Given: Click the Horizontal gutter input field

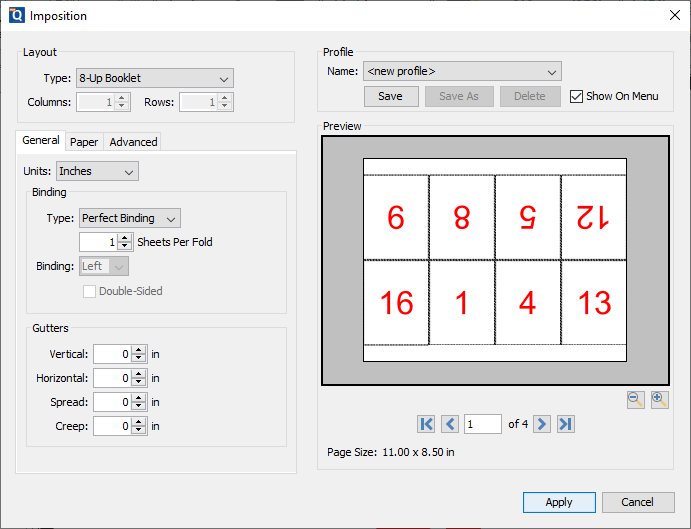Looking at the screenshot, I should [x=112, y=378].
